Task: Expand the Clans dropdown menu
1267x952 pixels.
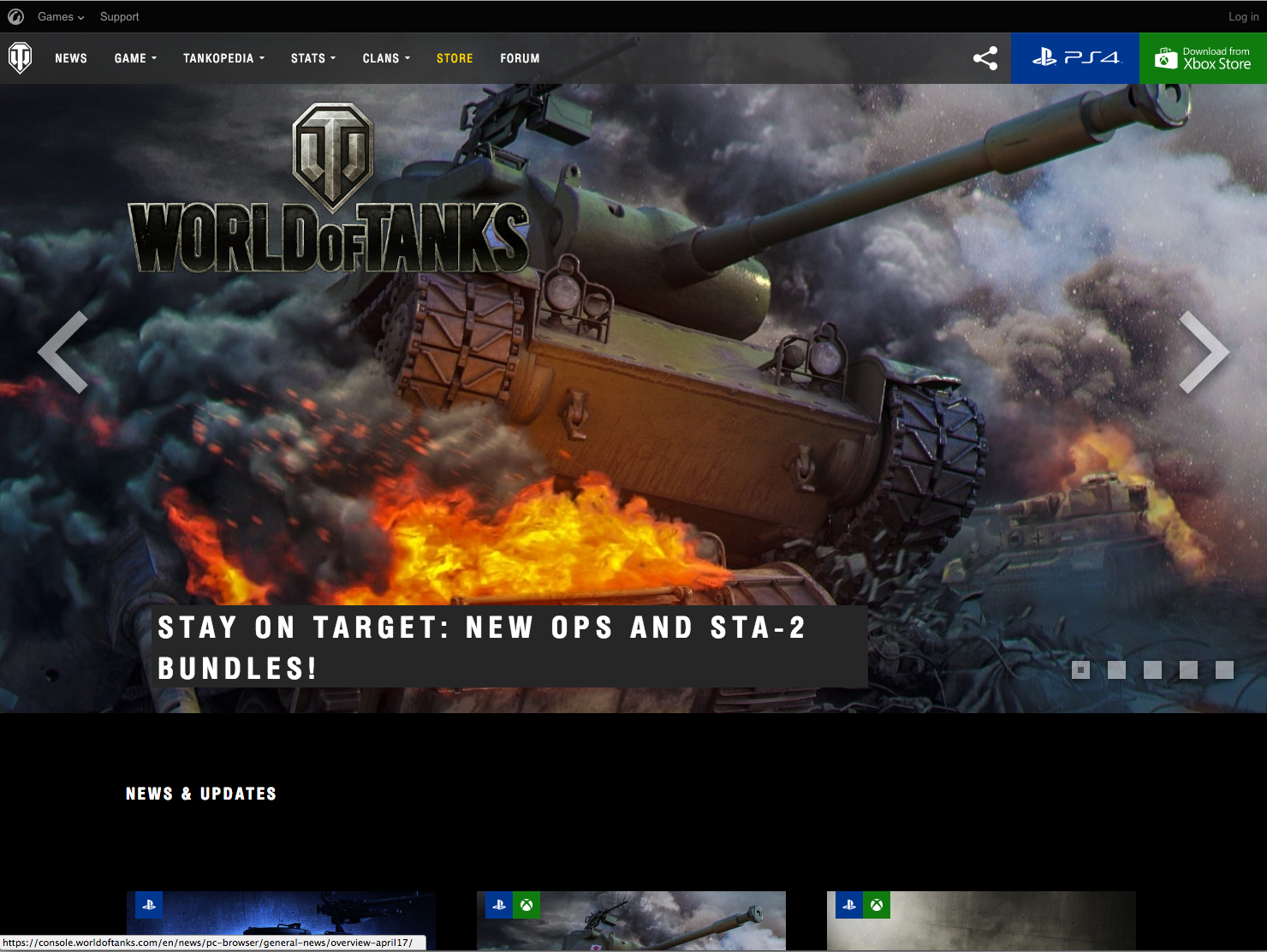Action: click(386, 58)
